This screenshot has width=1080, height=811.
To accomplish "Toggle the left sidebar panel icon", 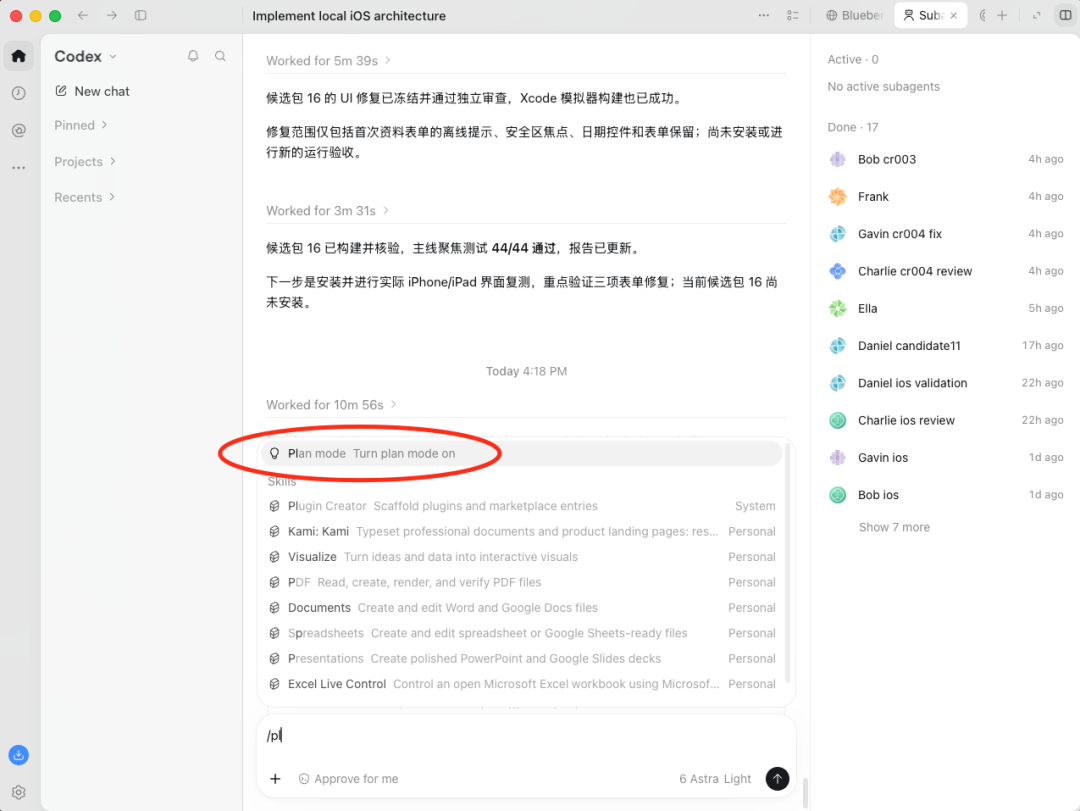I will (141, 15).
